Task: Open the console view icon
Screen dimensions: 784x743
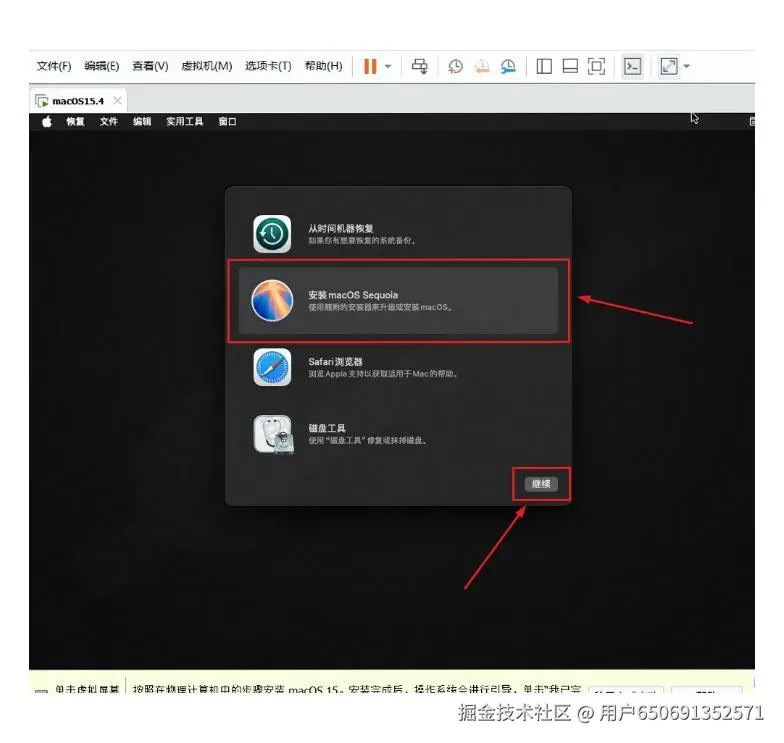Action: (x=632, y=66)
